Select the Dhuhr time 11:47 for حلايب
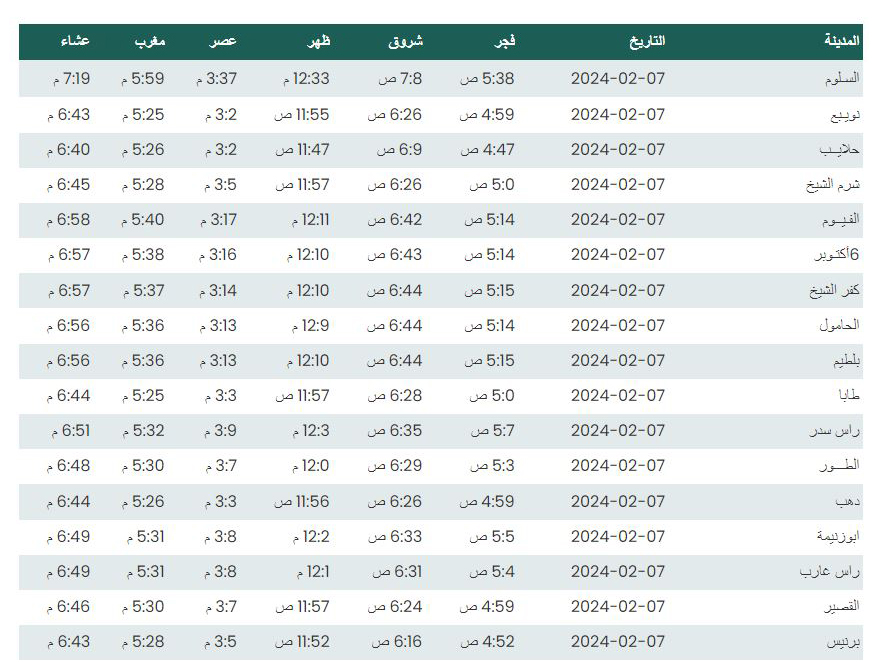The height and width of the screenshot is (662, 883). tap(302, 150)
